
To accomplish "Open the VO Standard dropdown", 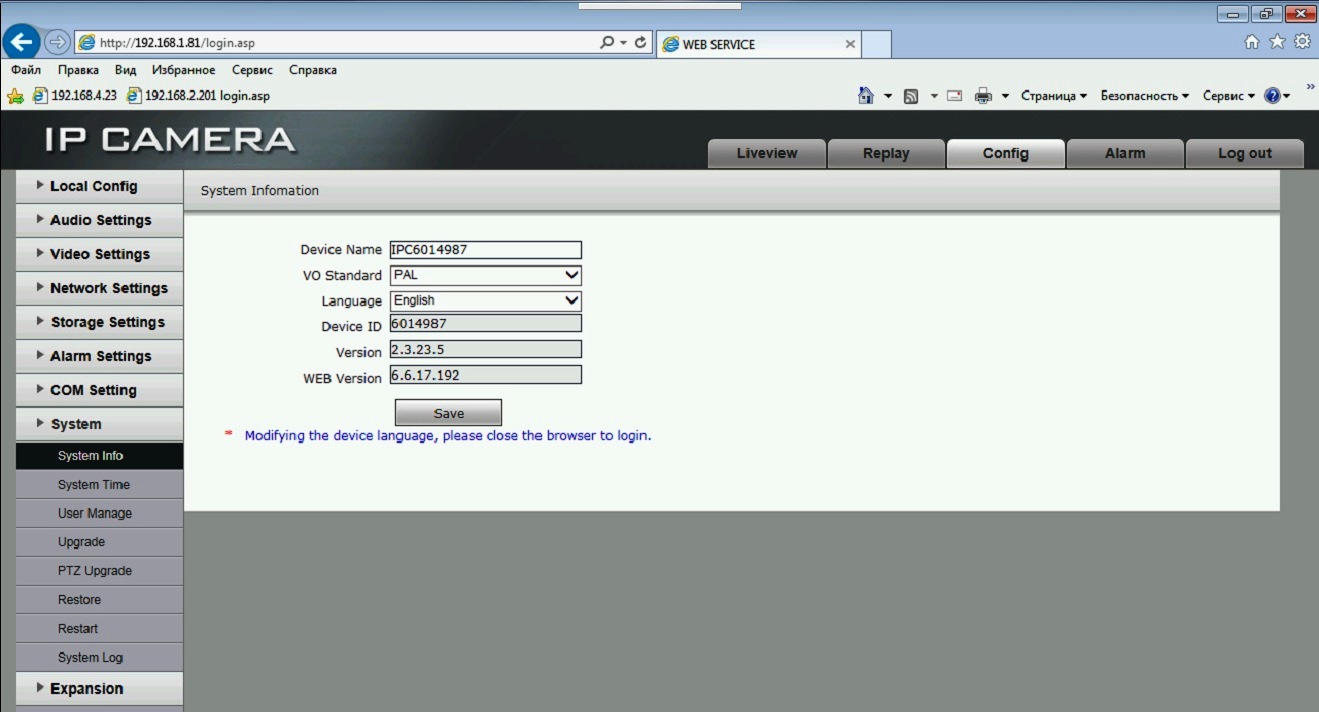I will click(x=485, y=275).
